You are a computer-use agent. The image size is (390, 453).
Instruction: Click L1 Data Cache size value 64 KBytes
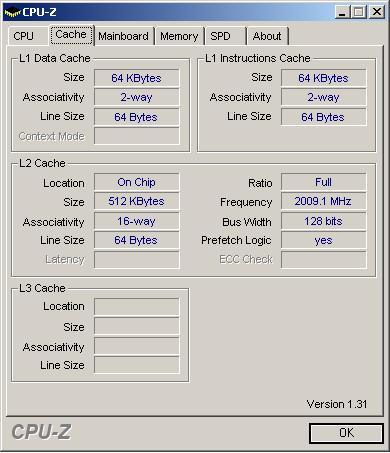click(x=137, y=78)
